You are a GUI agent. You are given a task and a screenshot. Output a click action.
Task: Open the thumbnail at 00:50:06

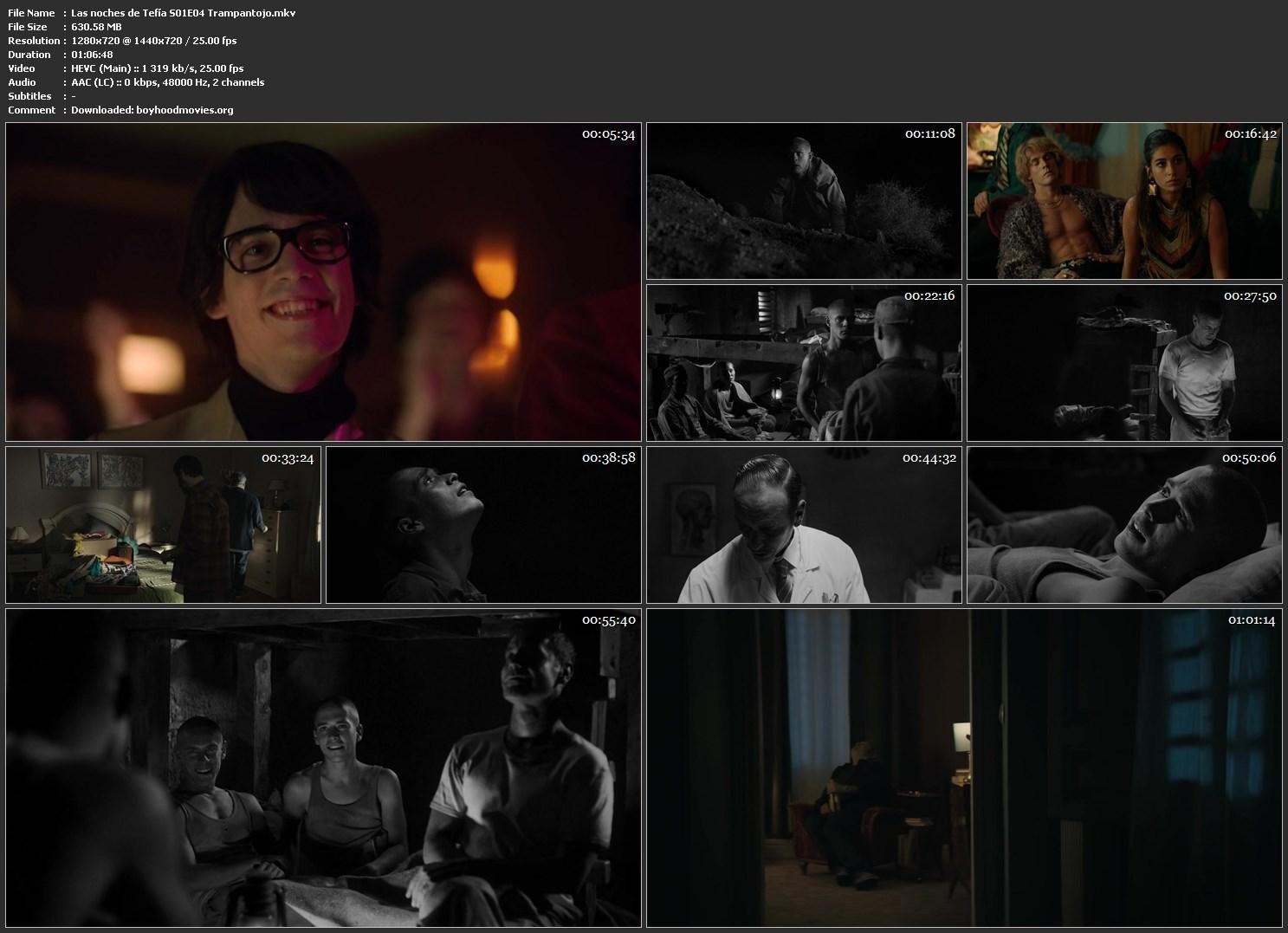tap(1124, 525)
